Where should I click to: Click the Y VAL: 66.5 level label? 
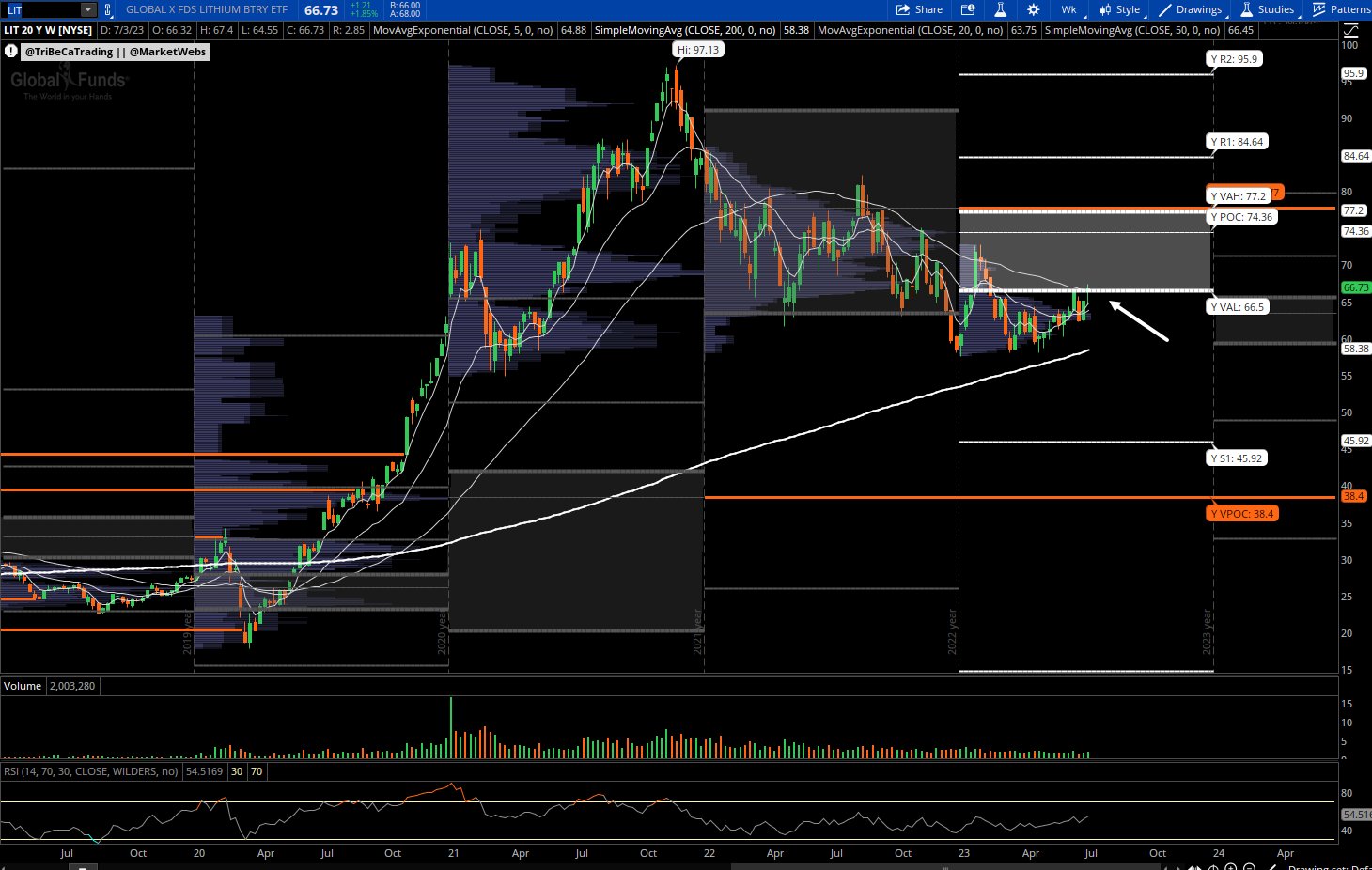coord(1238,307)
